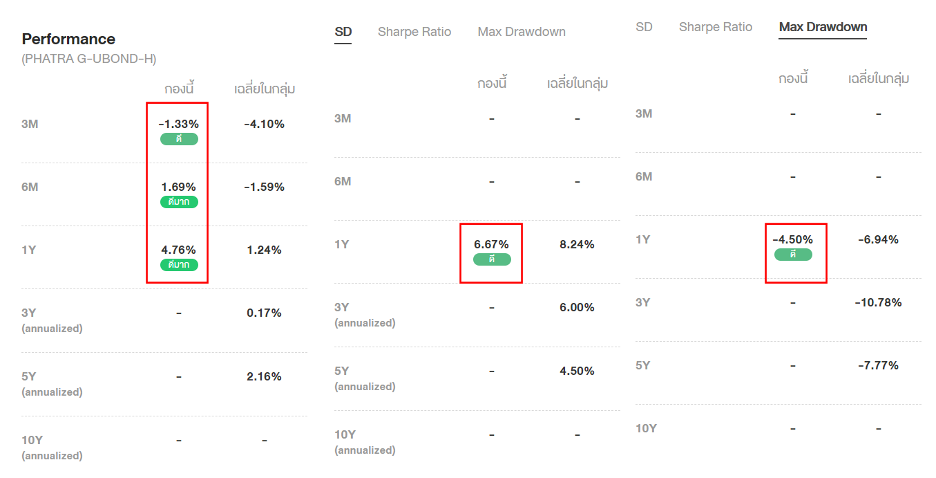Click the ดี badge under the 6.67% SD value
936x478 pixels.
[491, 259]
